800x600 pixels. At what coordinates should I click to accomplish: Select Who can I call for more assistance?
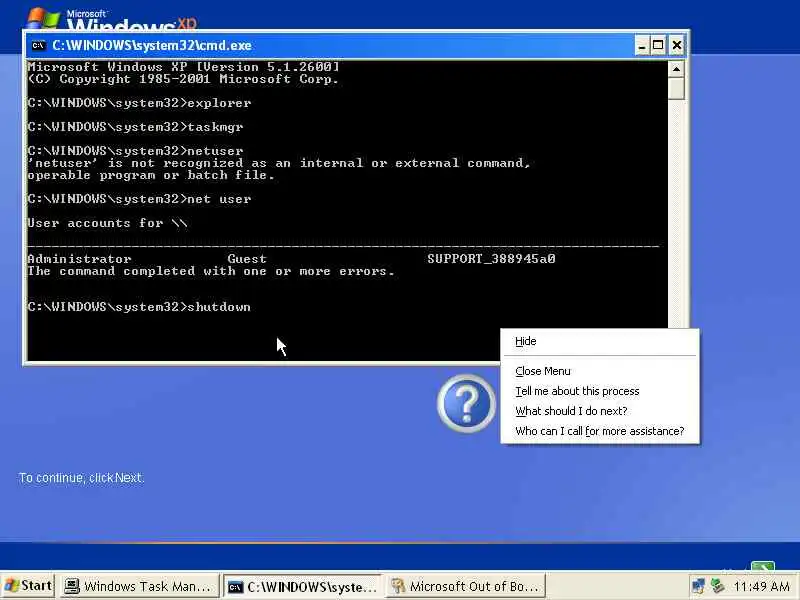[599, 431]
